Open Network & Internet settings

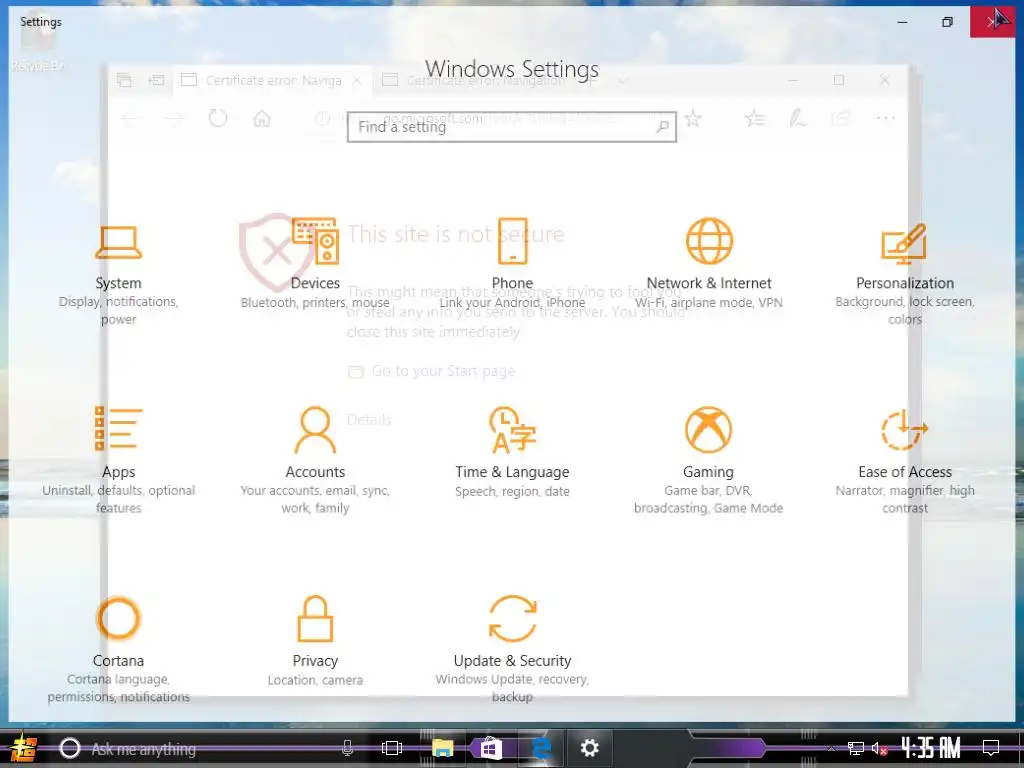(709, 264)
